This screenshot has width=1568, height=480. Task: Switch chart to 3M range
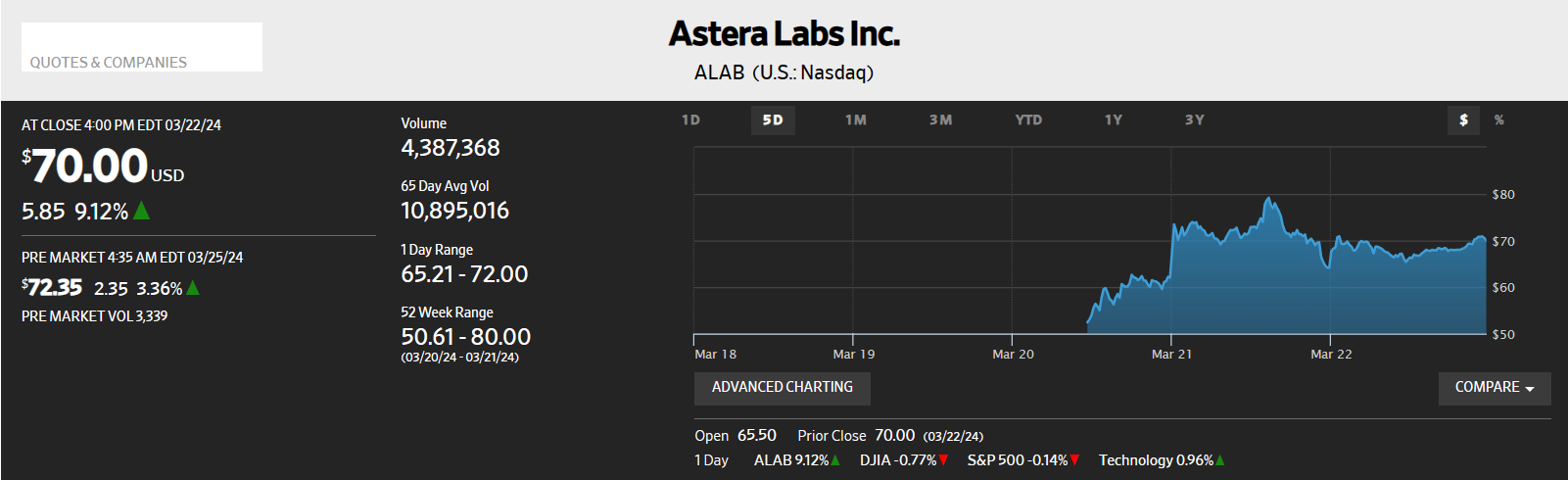(x=940, y=120)
